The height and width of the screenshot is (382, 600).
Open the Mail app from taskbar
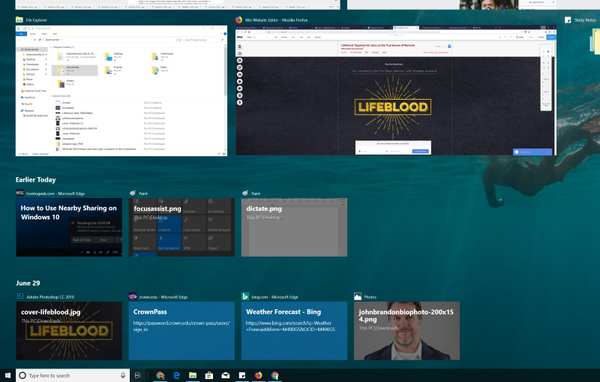[226, 375]
